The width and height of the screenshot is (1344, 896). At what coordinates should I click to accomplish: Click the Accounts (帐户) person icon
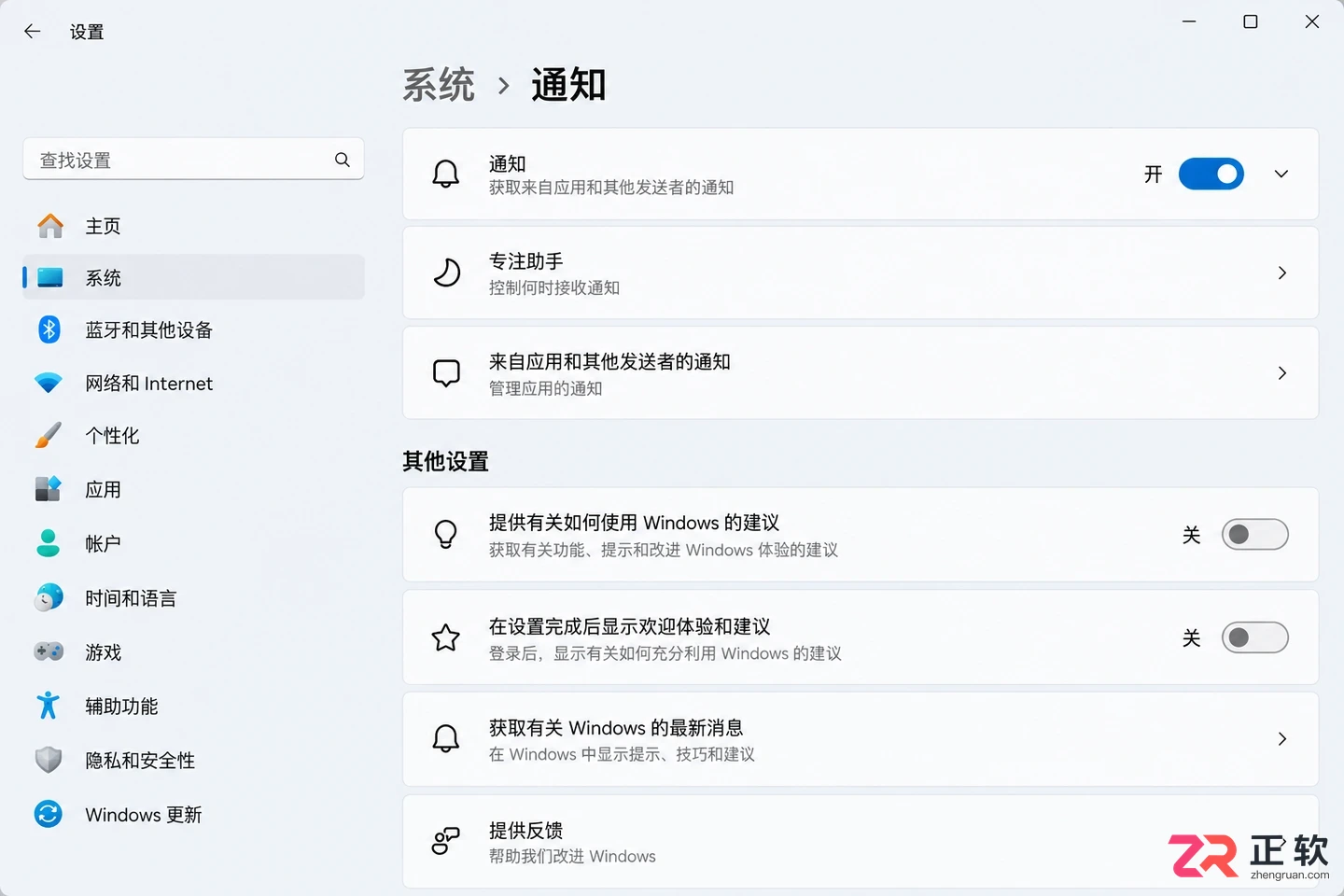[49, 543]
